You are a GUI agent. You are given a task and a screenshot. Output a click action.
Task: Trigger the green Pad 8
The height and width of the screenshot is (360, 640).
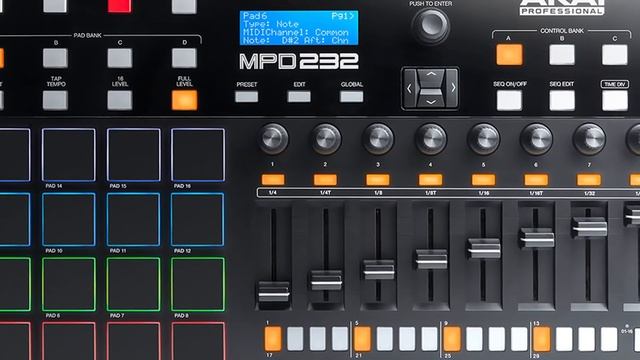pos(198,284)
